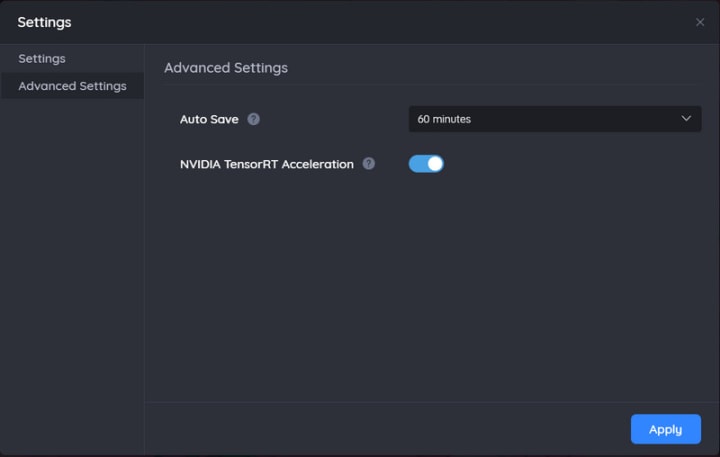Click the Auto Save label text

coord(209,119)
